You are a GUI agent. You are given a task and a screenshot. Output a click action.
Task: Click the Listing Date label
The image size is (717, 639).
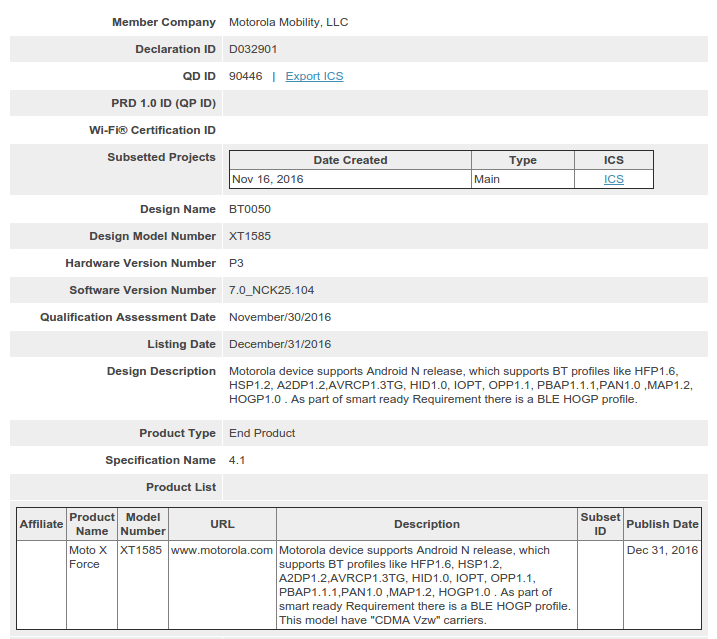(x=181, y=344)
